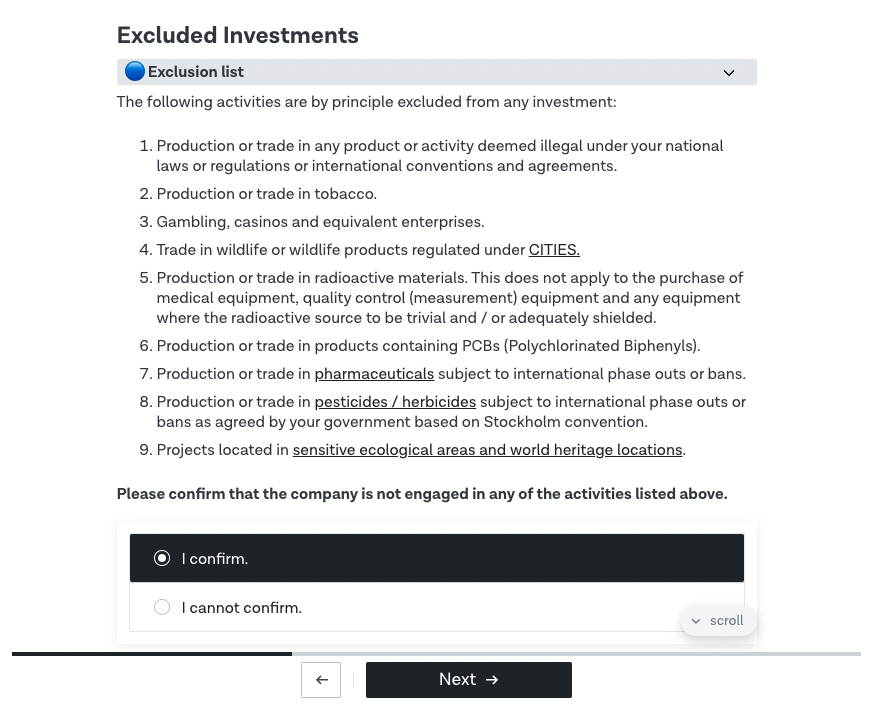The image size is (870, 716).
Task: Select the 'I confirm.' radio button
Action: (162, 558)
